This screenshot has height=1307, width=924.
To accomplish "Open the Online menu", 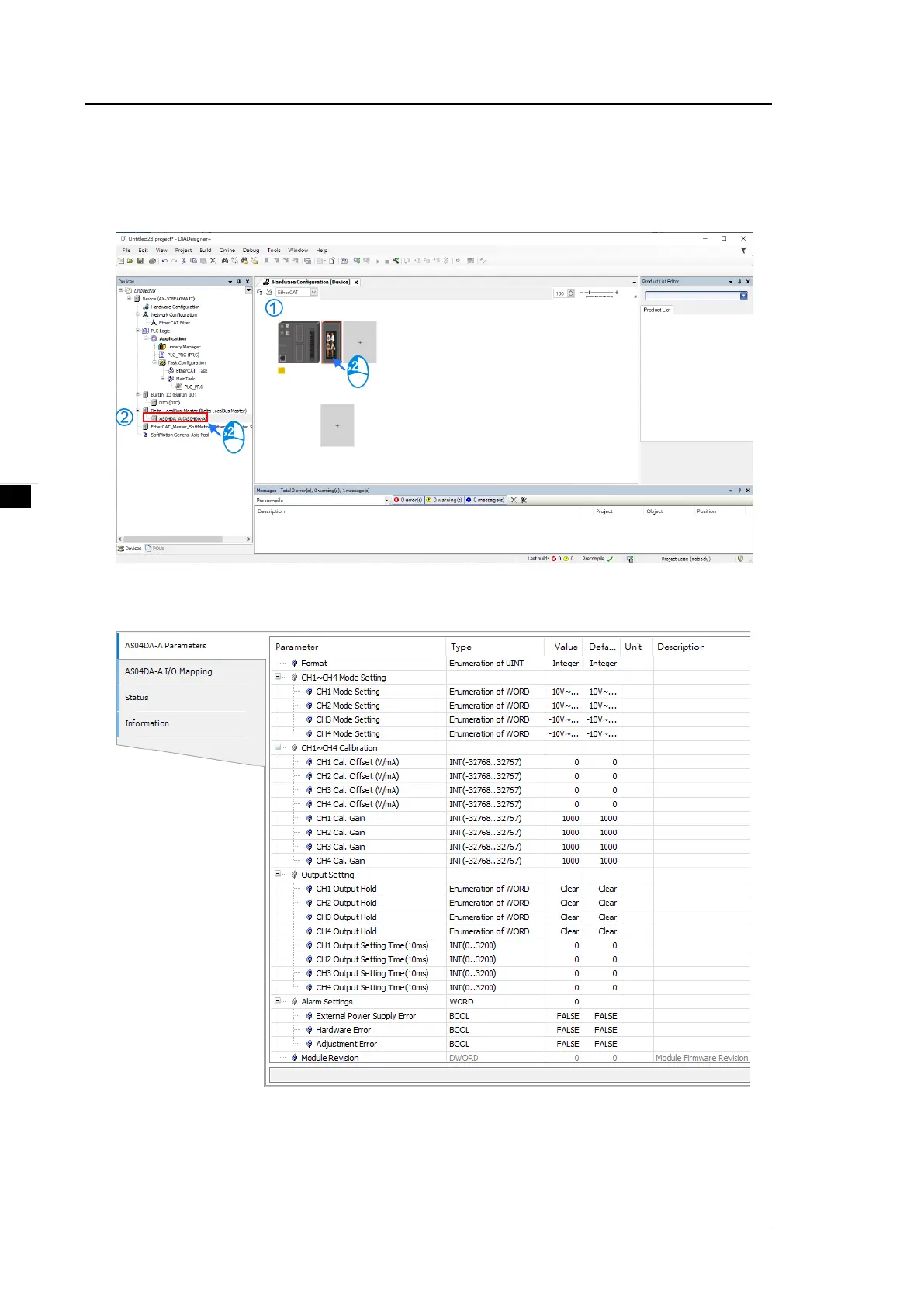I will coord(227,251).
